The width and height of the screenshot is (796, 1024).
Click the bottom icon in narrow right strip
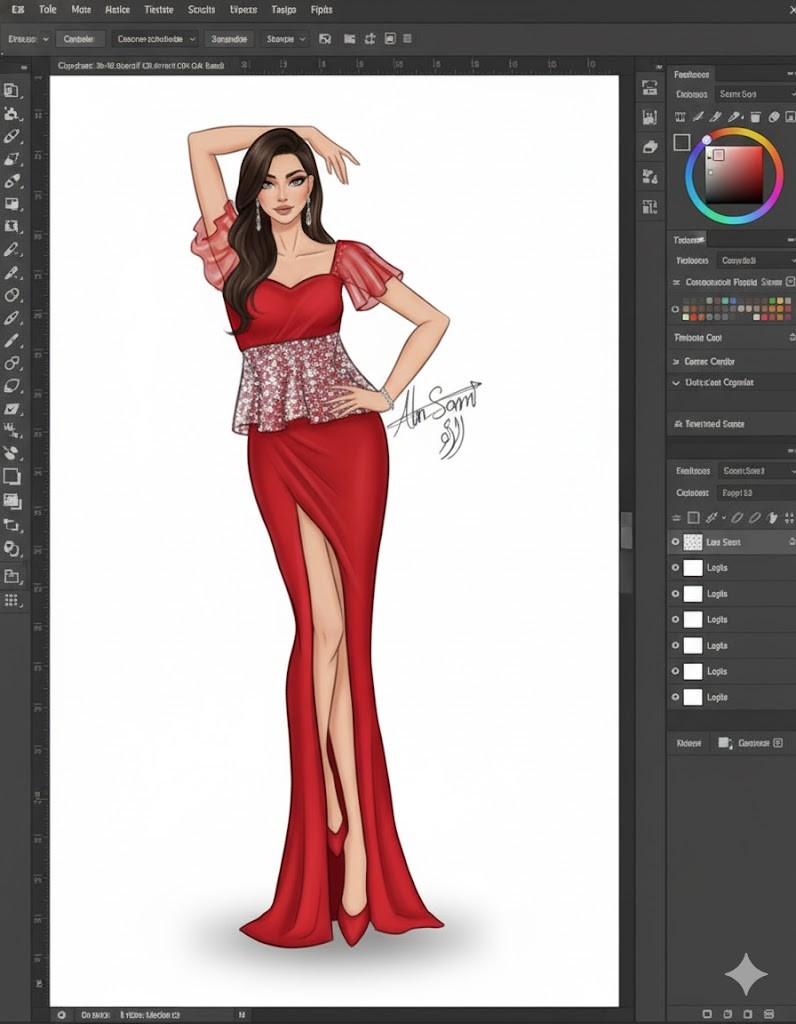649,207
